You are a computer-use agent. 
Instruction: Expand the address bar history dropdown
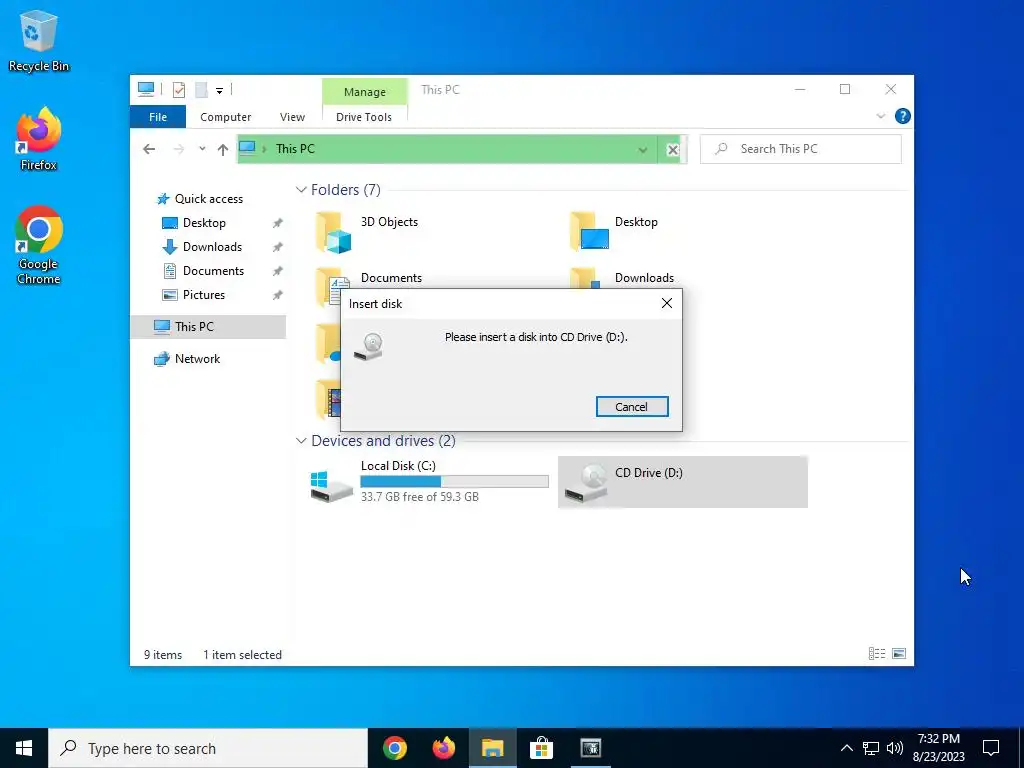tap(643, 150)
